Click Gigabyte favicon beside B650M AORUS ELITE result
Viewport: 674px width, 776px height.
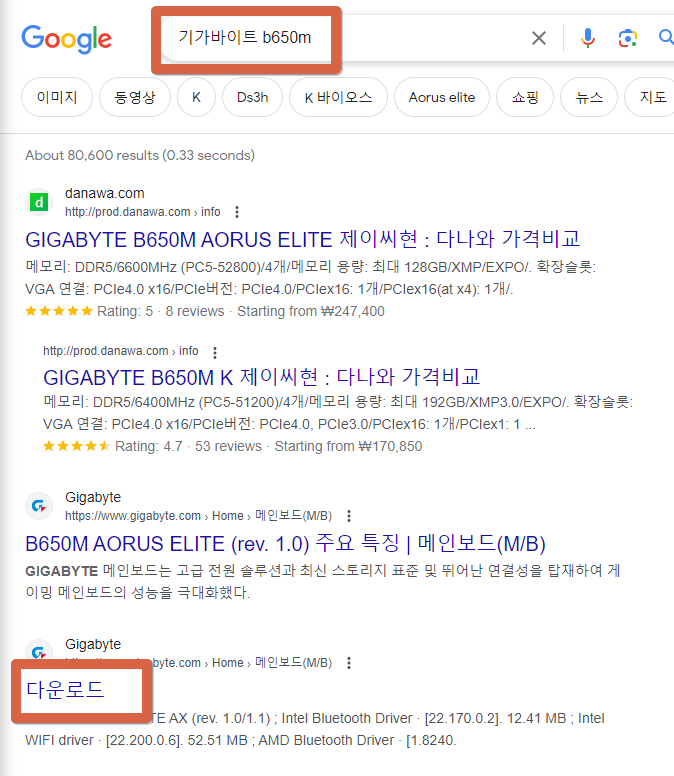point(39,506)
